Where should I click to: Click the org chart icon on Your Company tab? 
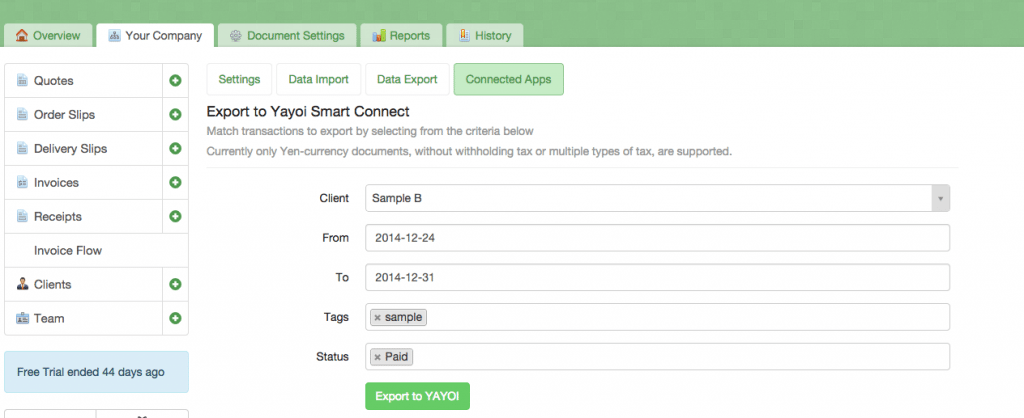pos(114,35)
